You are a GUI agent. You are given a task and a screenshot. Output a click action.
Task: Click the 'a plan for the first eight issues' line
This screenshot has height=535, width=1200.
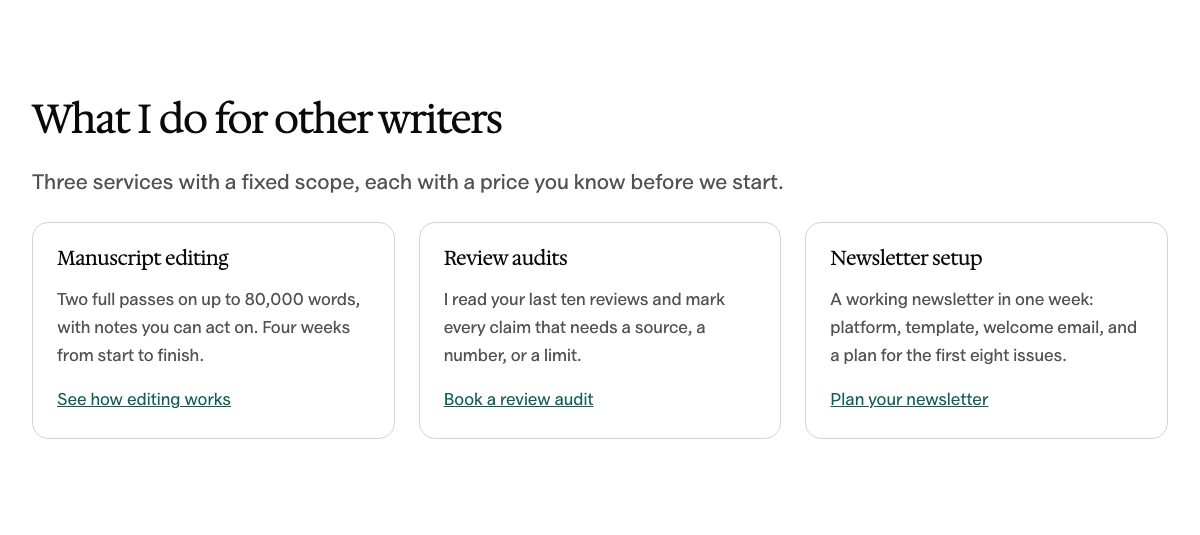(948, 355)
